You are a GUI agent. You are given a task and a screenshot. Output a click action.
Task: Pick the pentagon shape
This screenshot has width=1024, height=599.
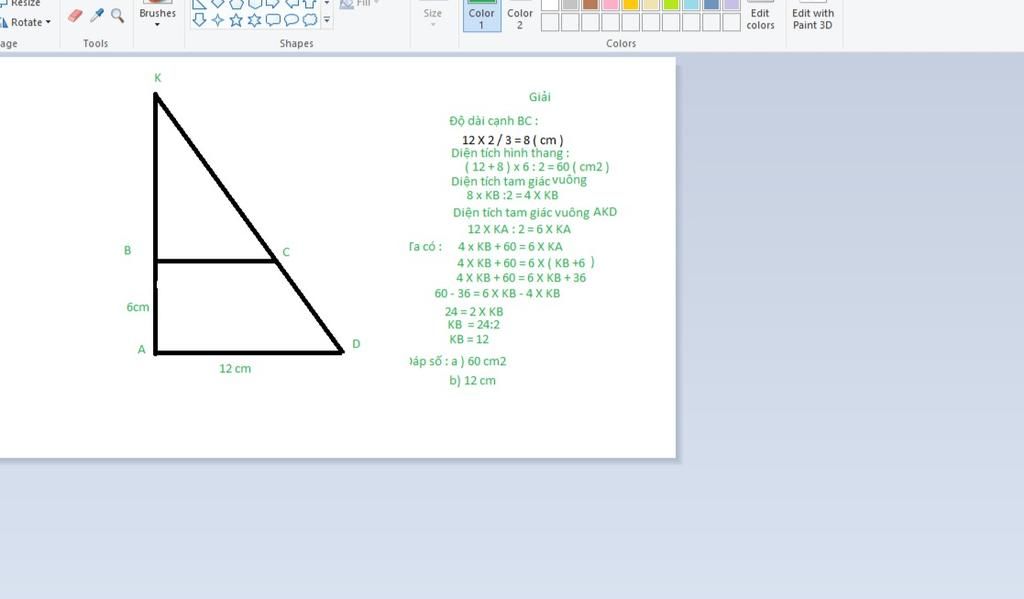pyautogui.click(x=236, y=4)
